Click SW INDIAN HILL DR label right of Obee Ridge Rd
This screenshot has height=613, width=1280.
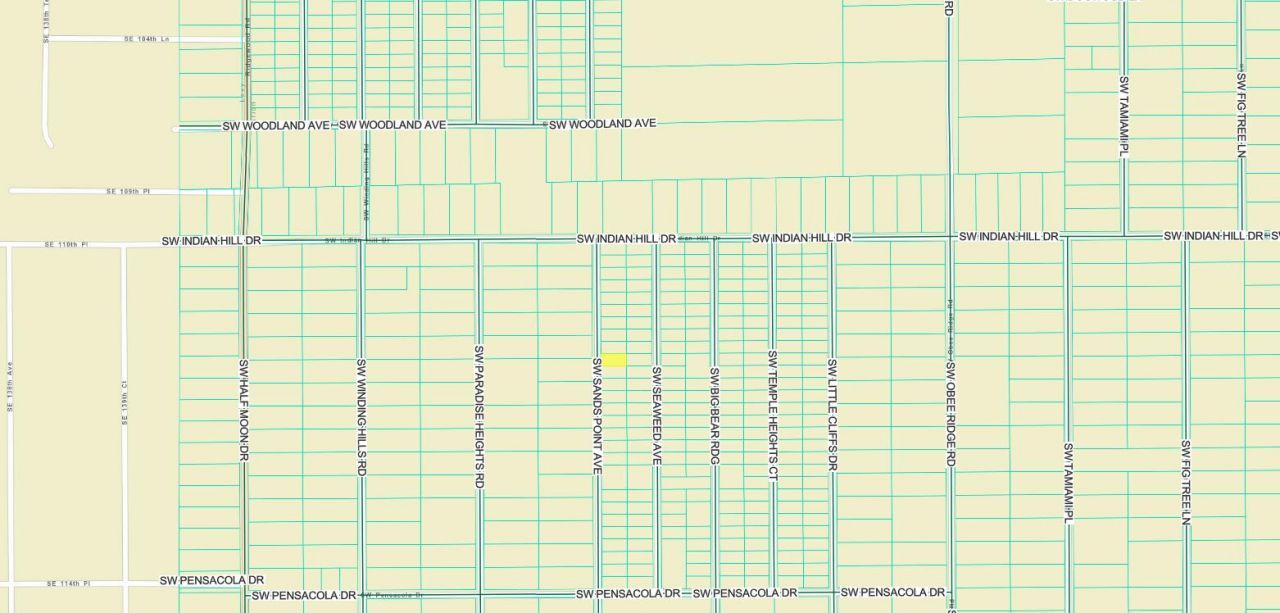point(1008,236)
